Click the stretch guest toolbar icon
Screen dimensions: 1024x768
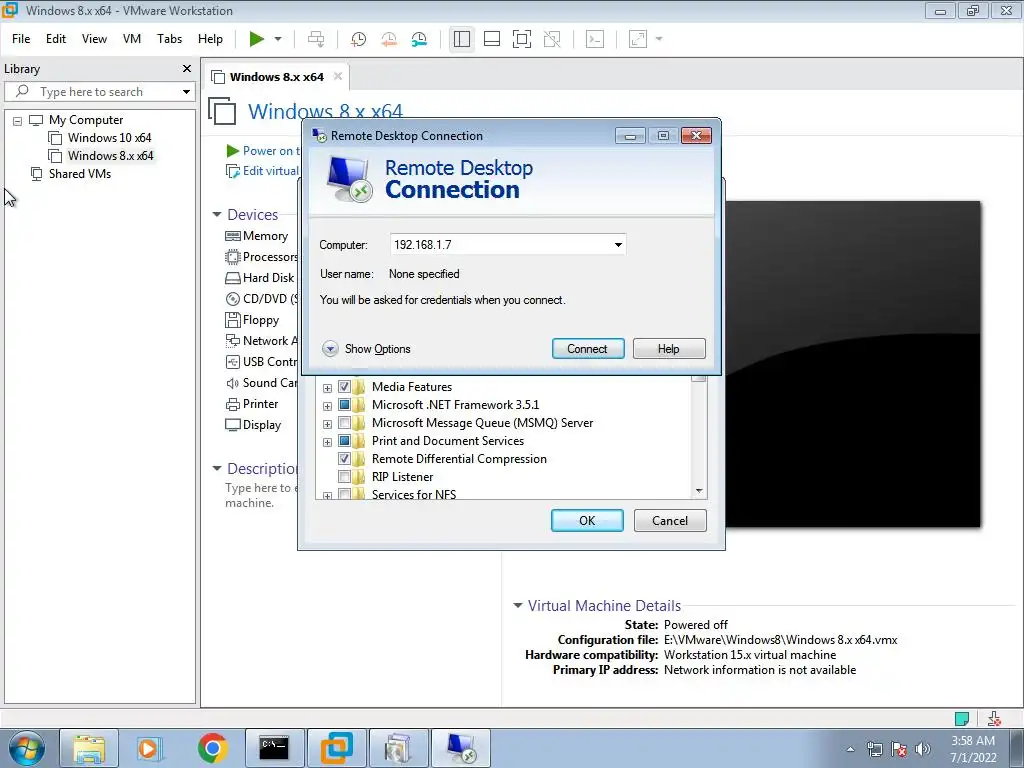[x=638, y=39]
